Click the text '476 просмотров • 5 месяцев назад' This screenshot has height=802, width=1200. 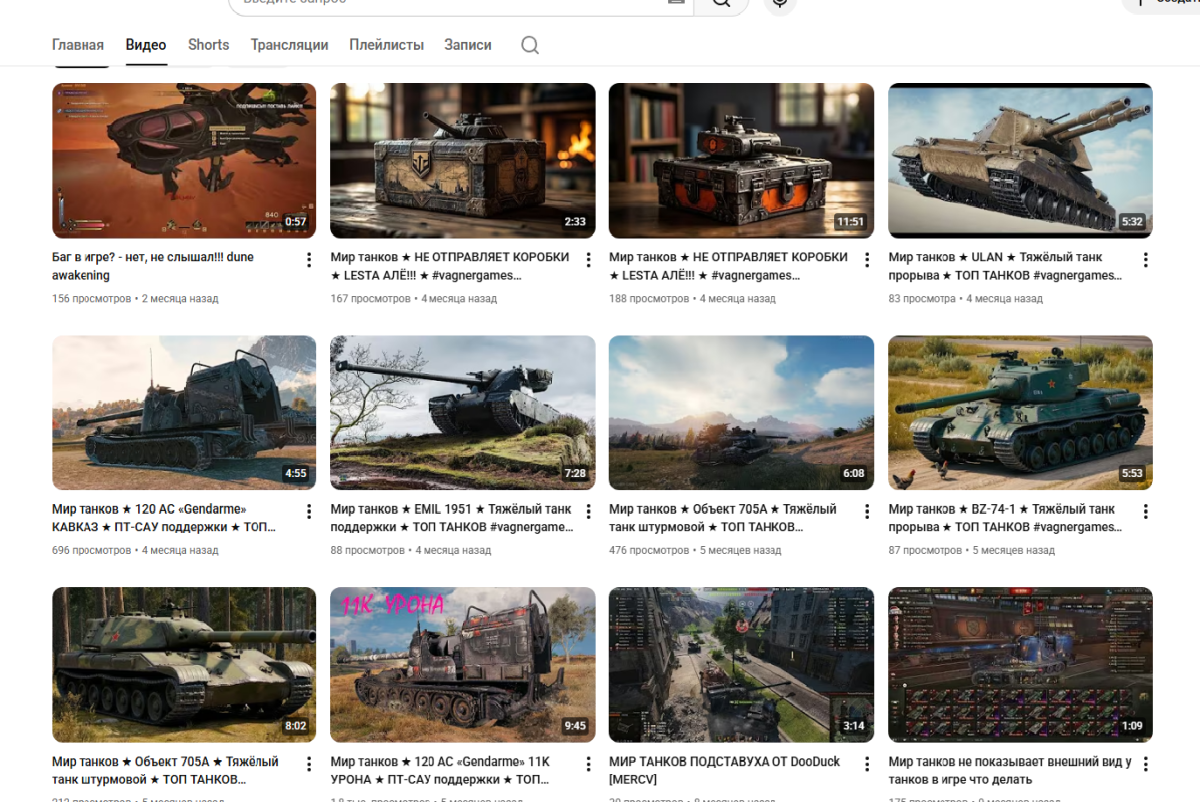[695, 550]
